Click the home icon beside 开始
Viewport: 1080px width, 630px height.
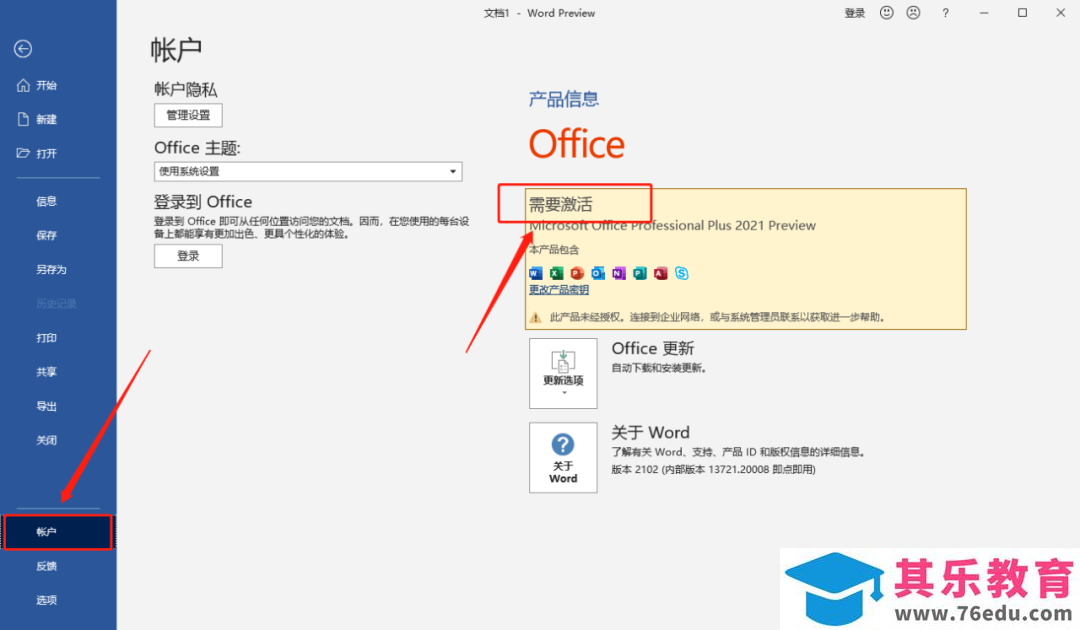click(x=23, y=85)
